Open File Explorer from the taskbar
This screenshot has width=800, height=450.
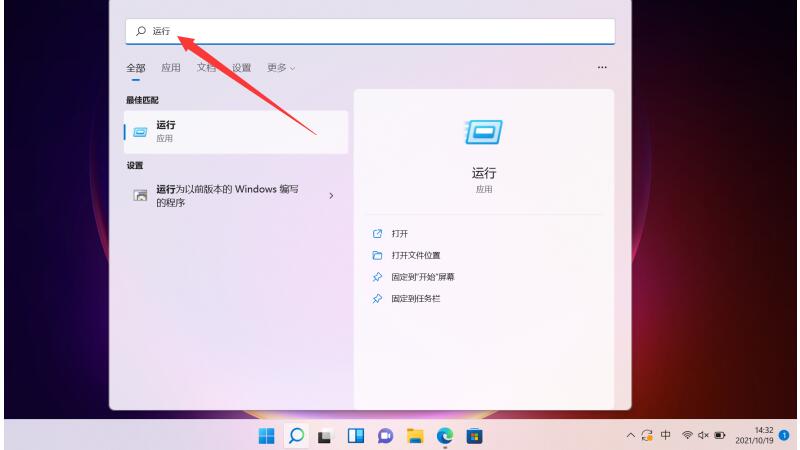[415, 436]
